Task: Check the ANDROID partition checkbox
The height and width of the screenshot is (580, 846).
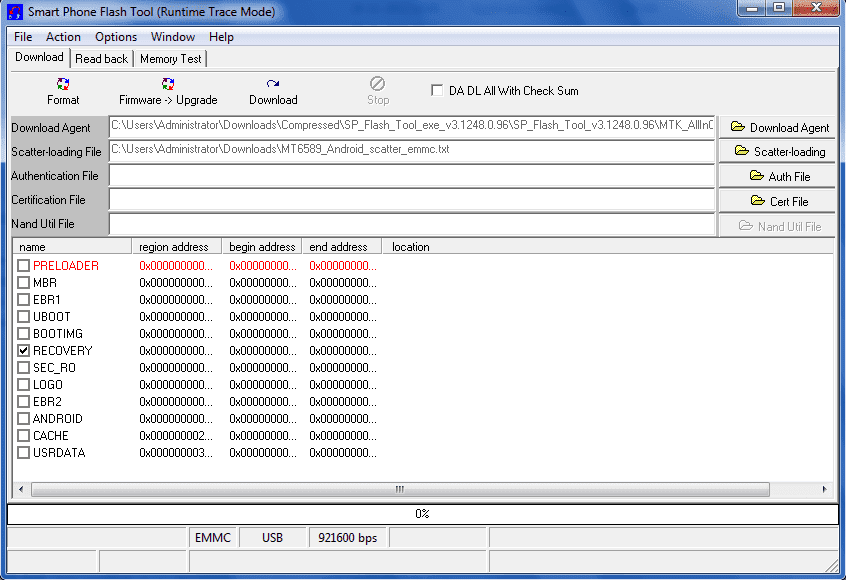Action: (23, 418)
